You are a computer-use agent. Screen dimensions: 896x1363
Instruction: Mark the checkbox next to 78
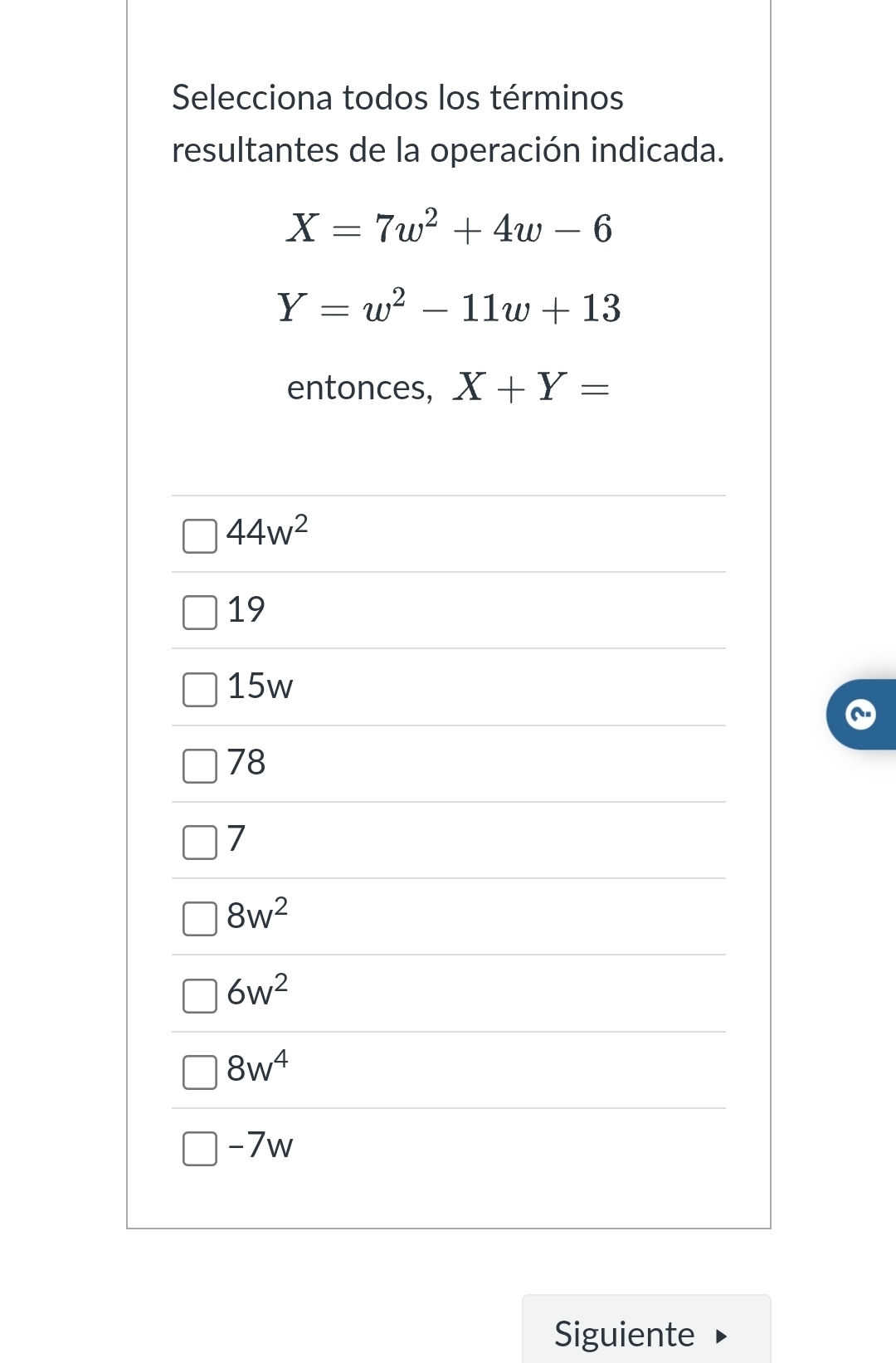tap(200, 765)
